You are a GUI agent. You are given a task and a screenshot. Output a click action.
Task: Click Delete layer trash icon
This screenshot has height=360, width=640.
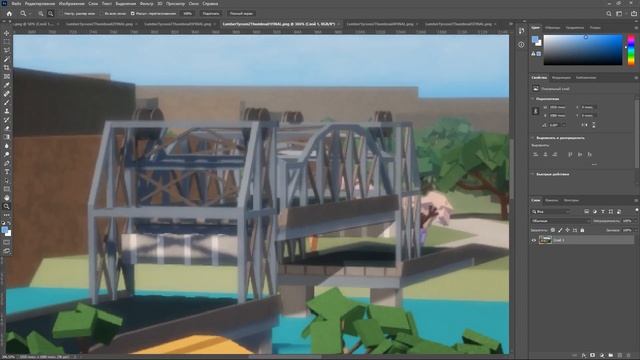coord(629,356)
